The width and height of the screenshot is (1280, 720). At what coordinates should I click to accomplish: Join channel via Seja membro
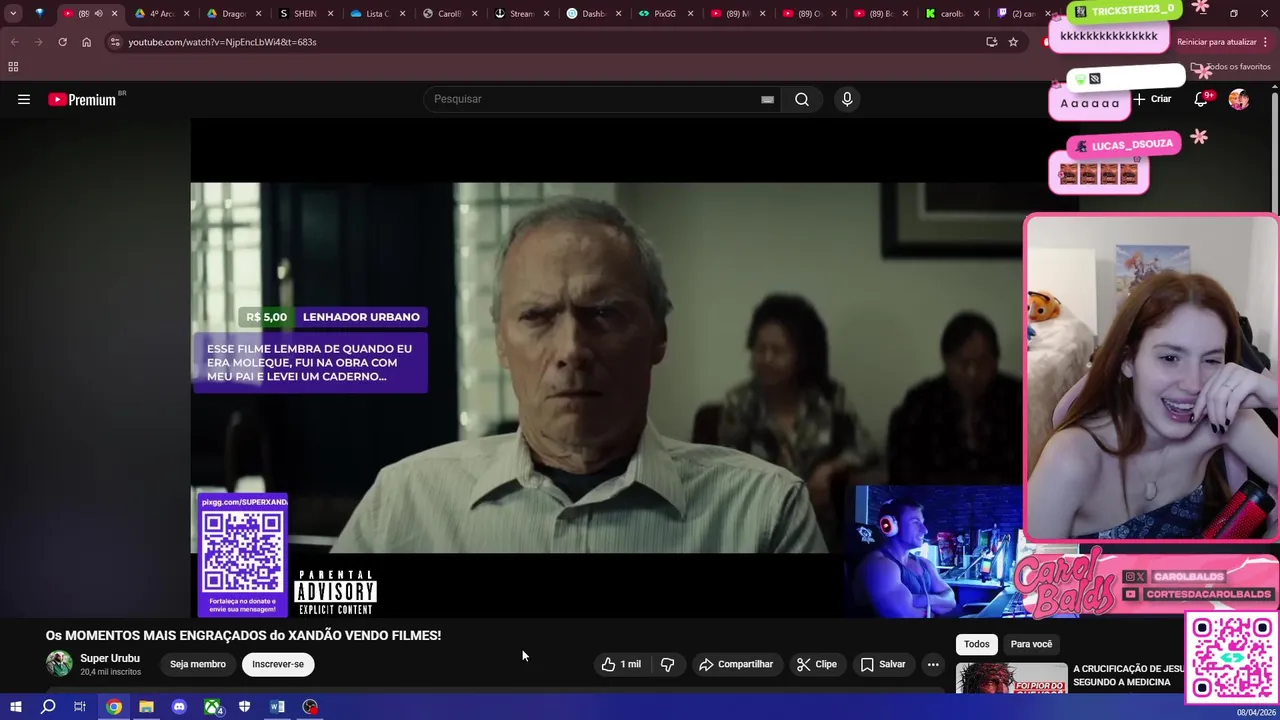198,664
